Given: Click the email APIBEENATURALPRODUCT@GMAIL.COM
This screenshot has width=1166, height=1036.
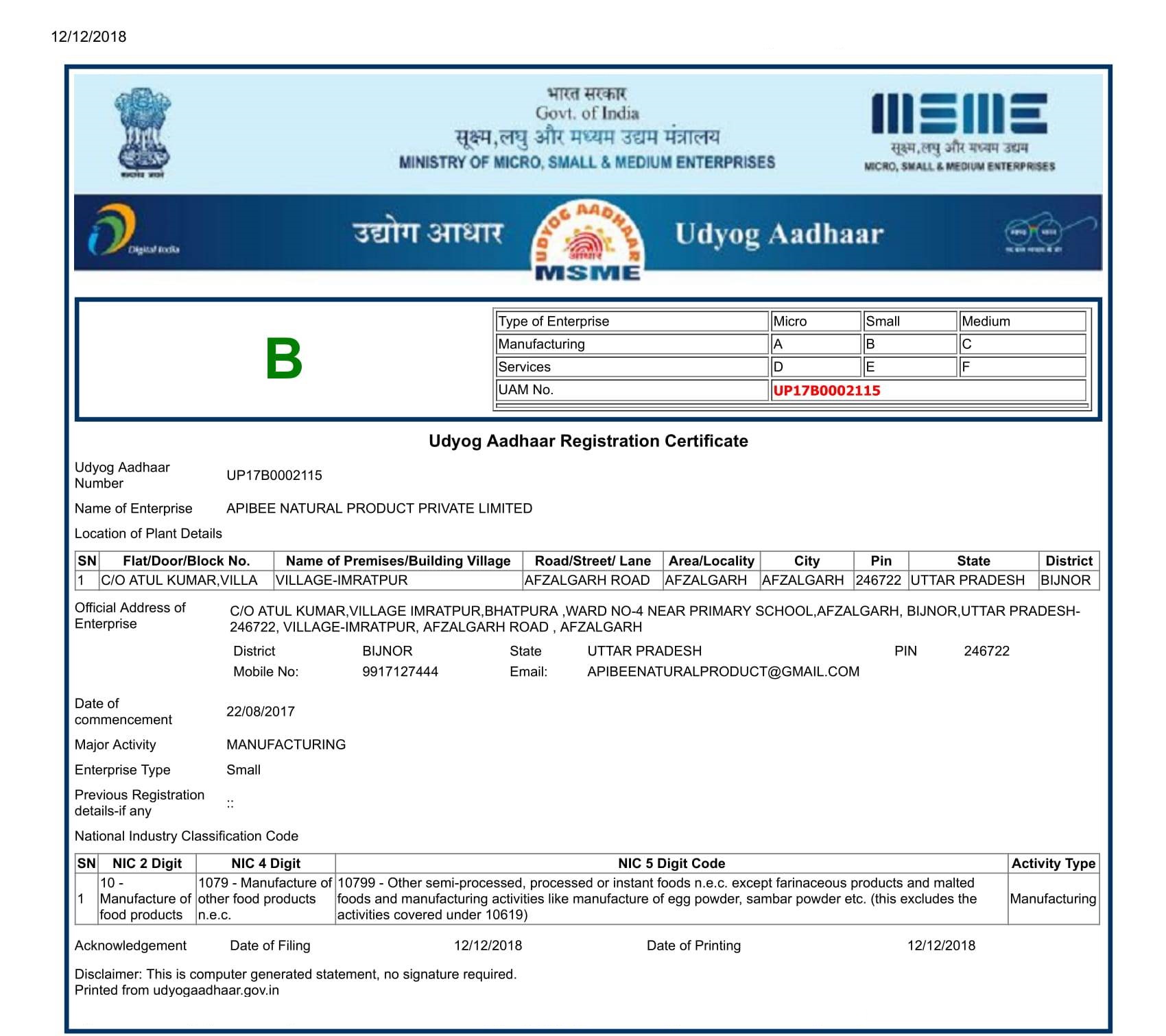Looking at the screenshot, I should point(723,671).
